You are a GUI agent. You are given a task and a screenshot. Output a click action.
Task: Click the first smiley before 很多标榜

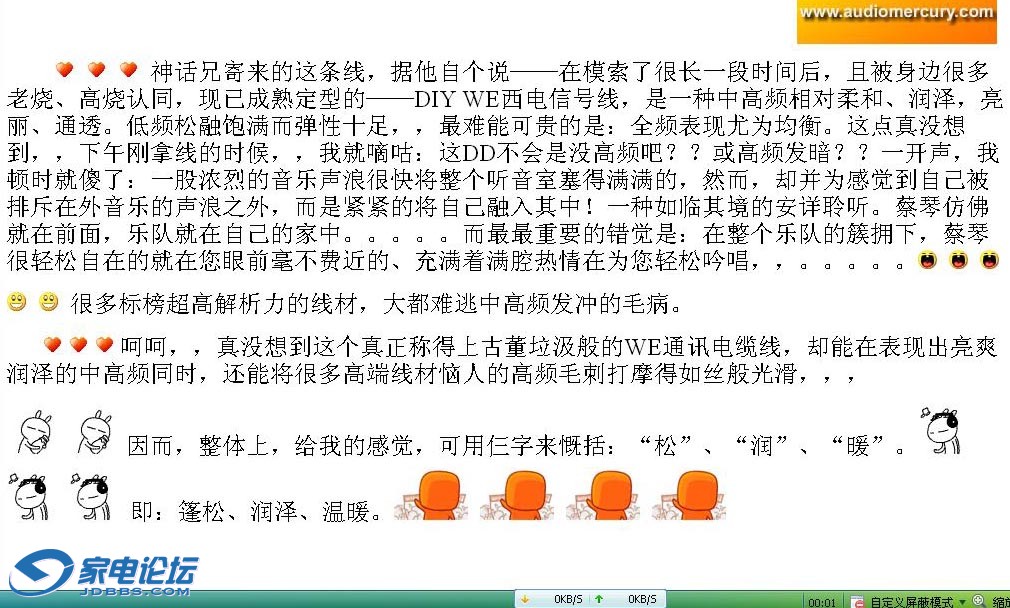click(x=16, y=301)
